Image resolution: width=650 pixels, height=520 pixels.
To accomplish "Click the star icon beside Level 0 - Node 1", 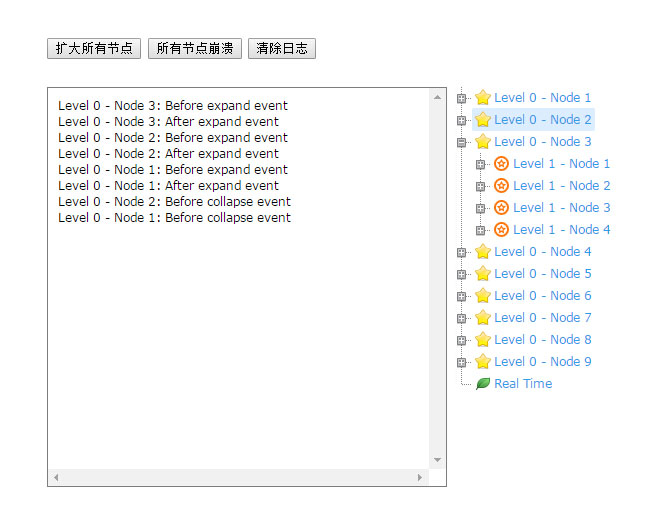I will [483, 98].
